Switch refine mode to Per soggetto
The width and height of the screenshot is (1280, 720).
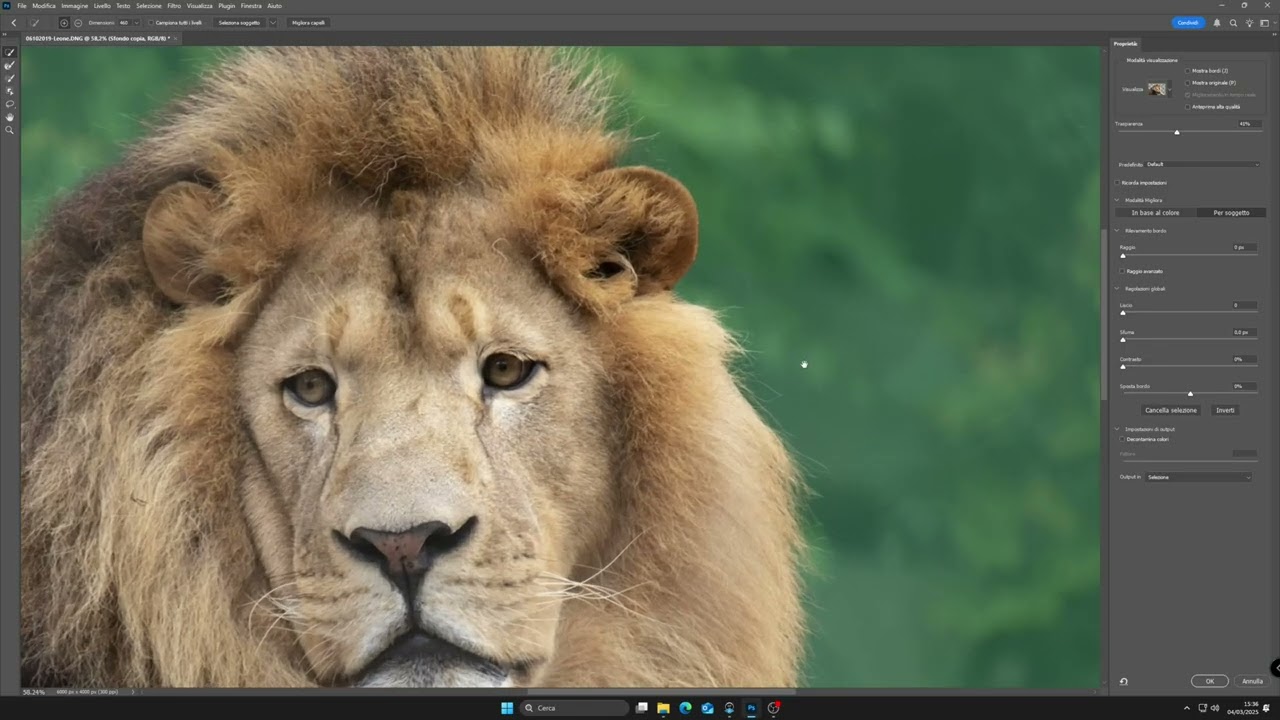pyautogui.click(x=1231, y=213)
